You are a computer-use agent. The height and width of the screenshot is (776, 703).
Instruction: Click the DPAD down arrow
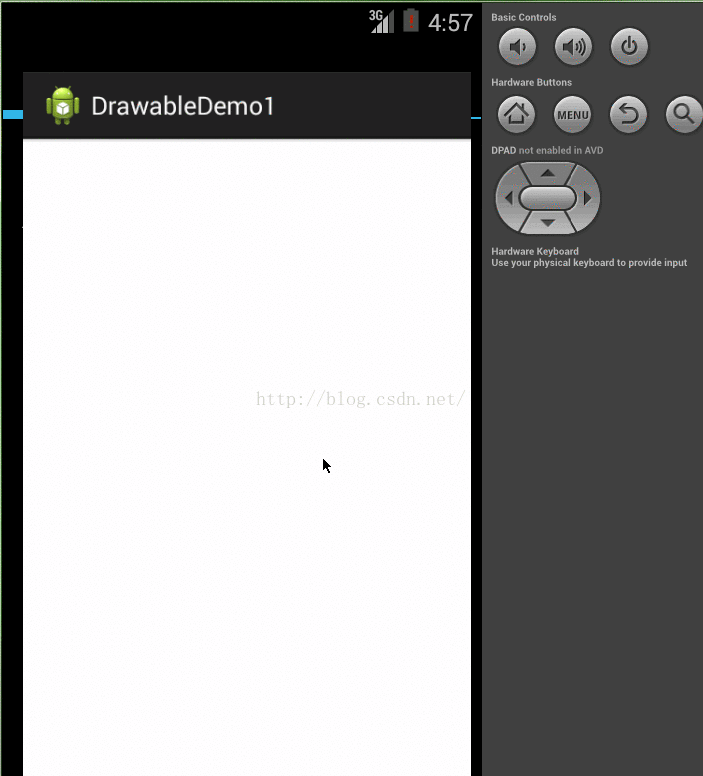coord(548,223)
